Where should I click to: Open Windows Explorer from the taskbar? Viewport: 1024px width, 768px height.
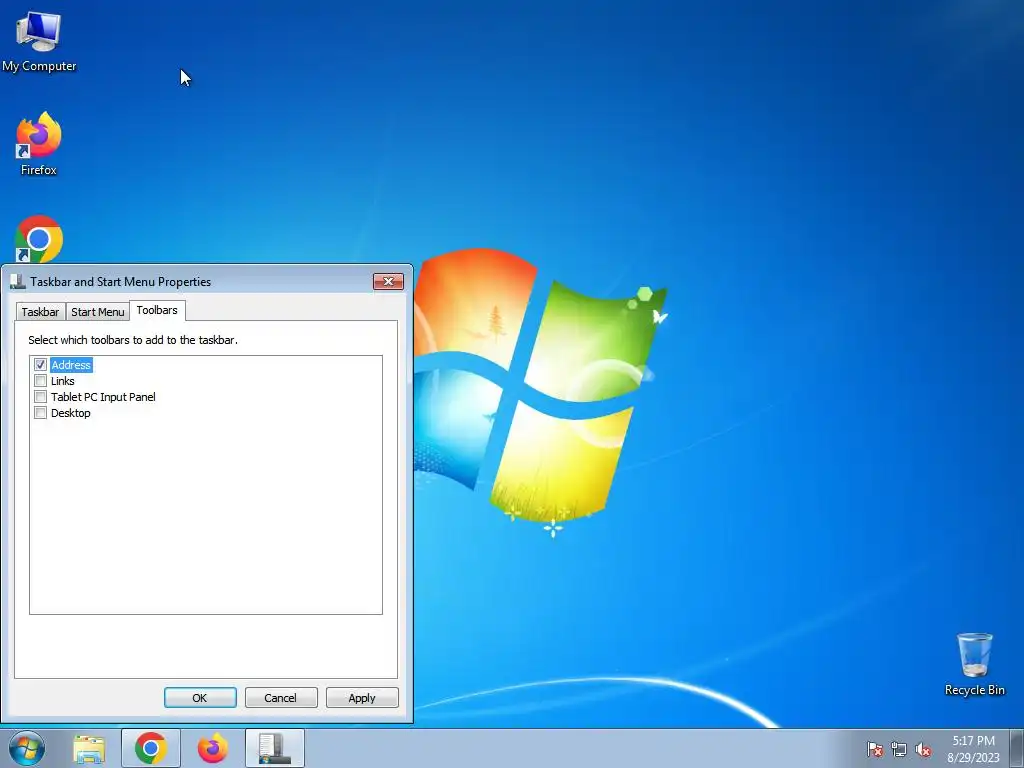[x=89, y=748]
